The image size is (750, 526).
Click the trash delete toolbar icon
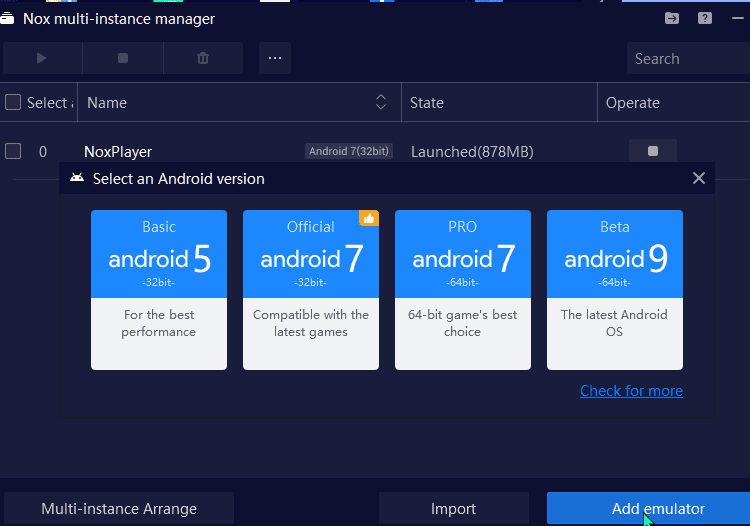203,58
